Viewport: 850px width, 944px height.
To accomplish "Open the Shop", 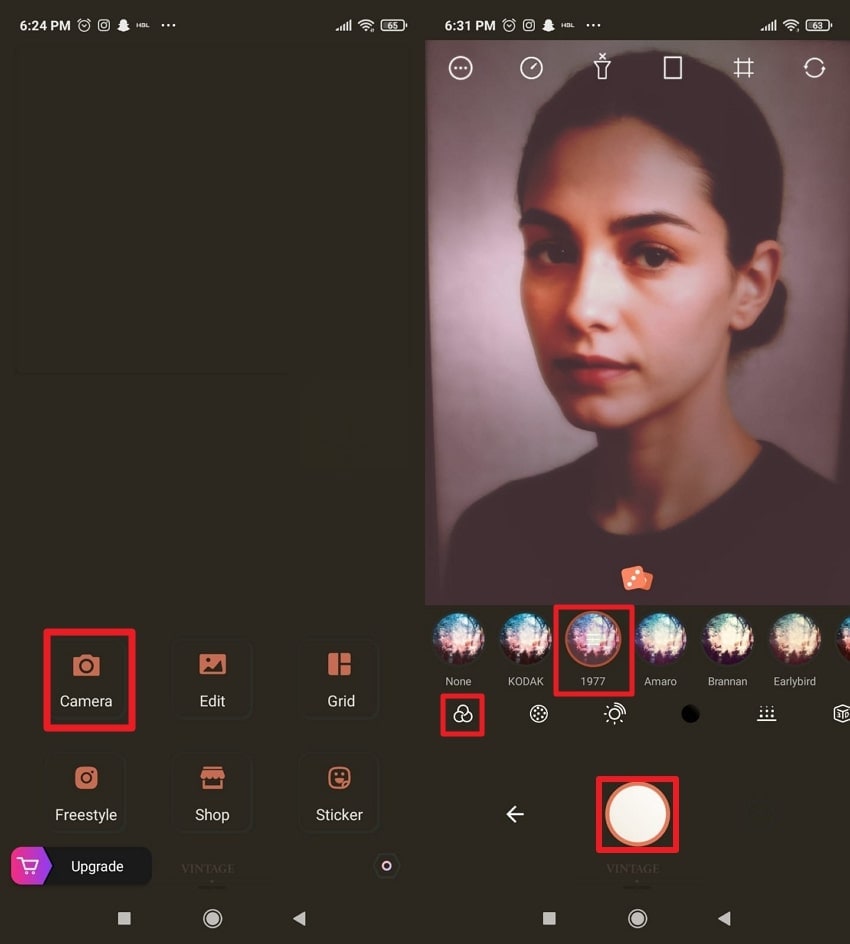I will tap(212, 793).
